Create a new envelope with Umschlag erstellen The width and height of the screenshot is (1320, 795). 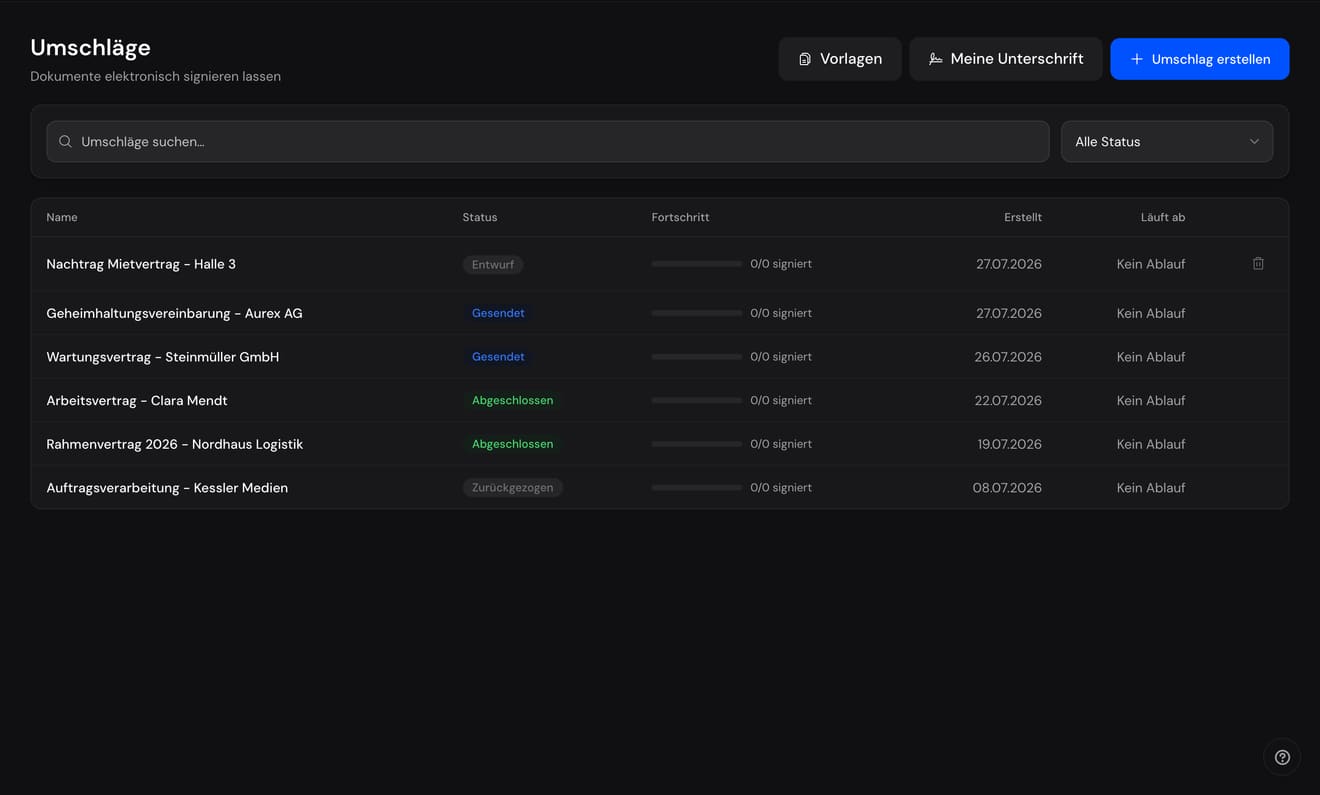point(1200,59)
